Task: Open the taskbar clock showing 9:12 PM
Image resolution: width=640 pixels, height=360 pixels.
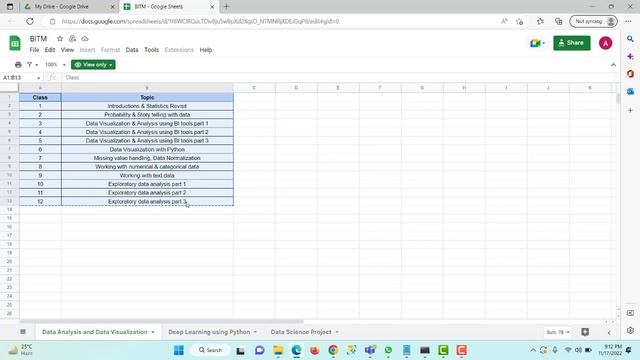Action: point(610,350)
